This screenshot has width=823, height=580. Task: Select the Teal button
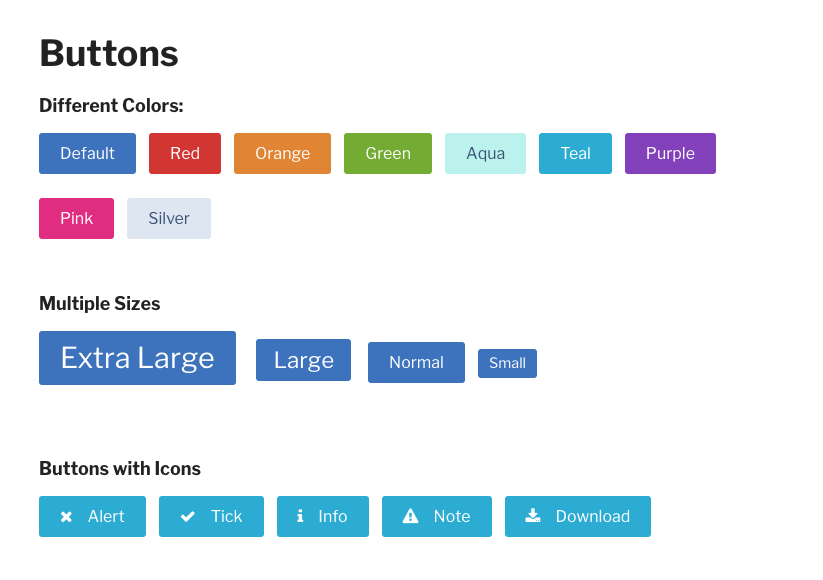575,153
